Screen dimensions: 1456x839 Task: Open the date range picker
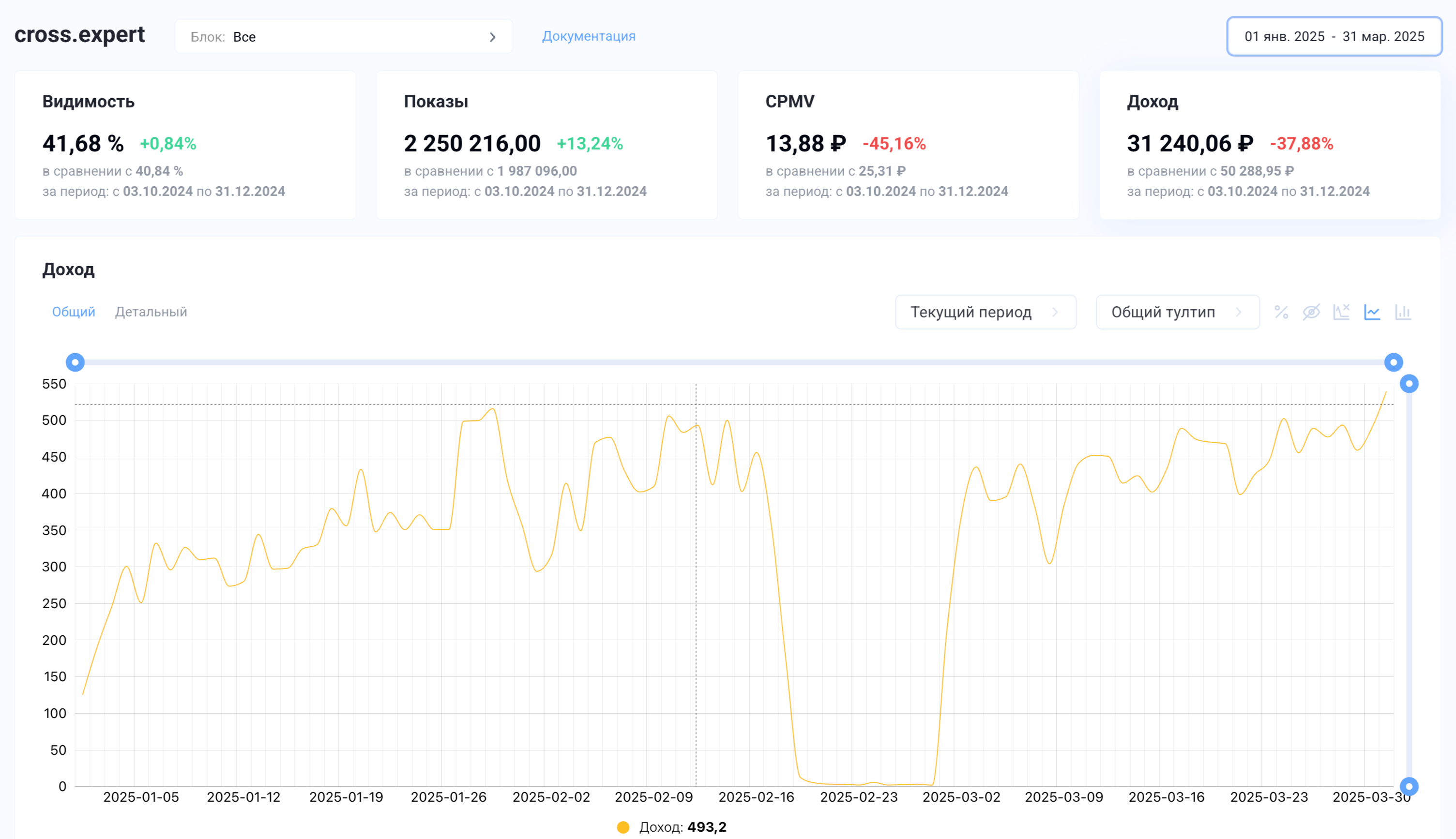[1334, 36]
